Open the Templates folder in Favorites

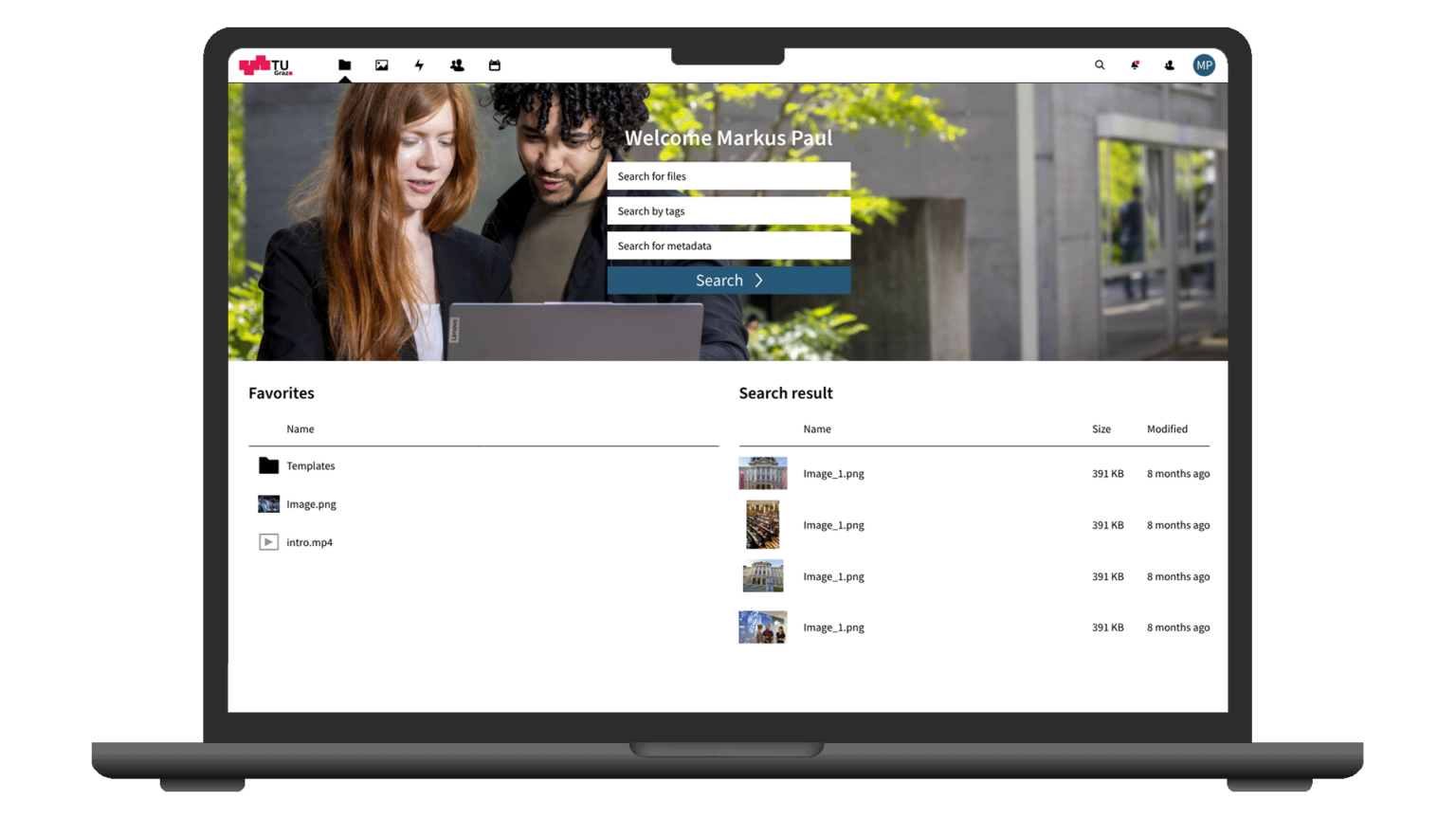pos(310,466)
